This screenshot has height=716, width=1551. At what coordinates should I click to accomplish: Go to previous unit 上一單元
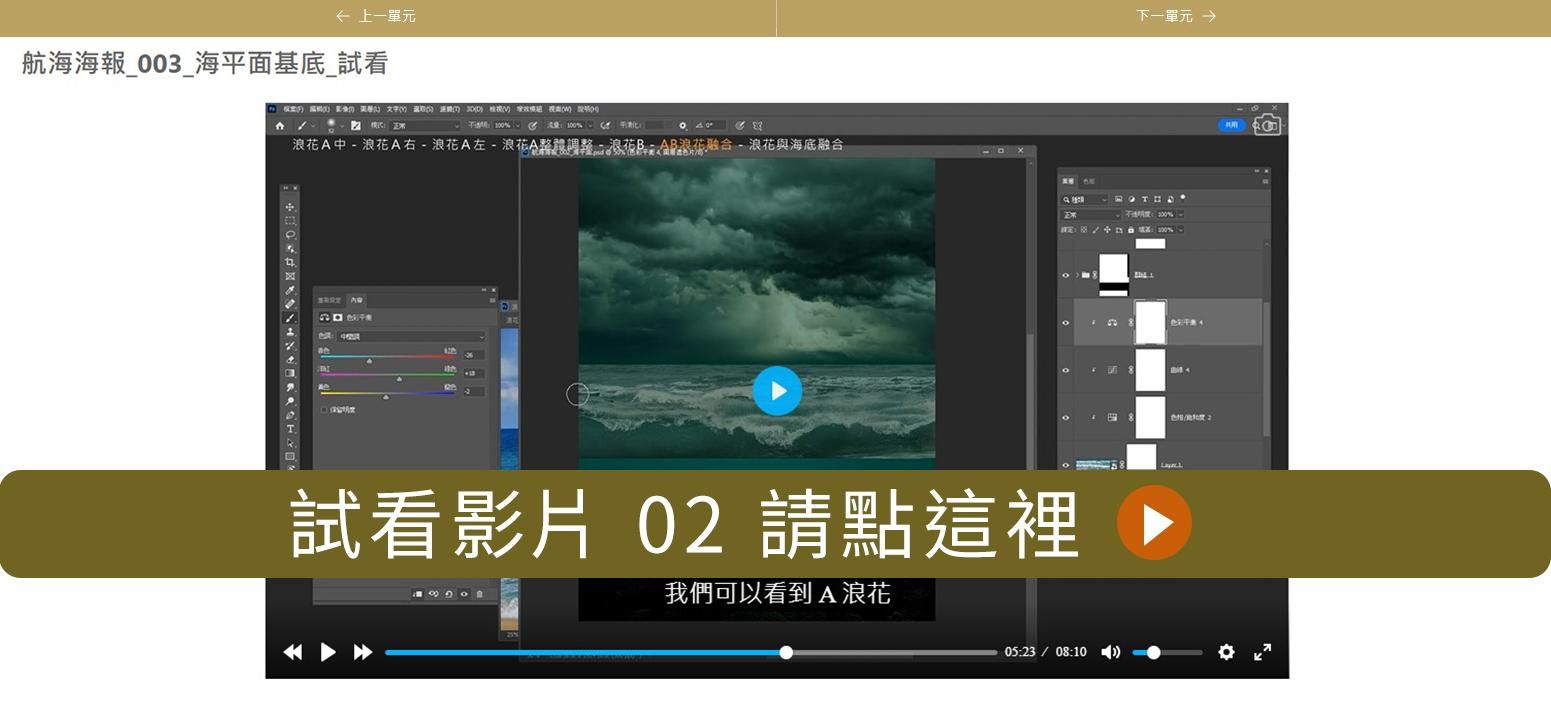click(376, 16)
